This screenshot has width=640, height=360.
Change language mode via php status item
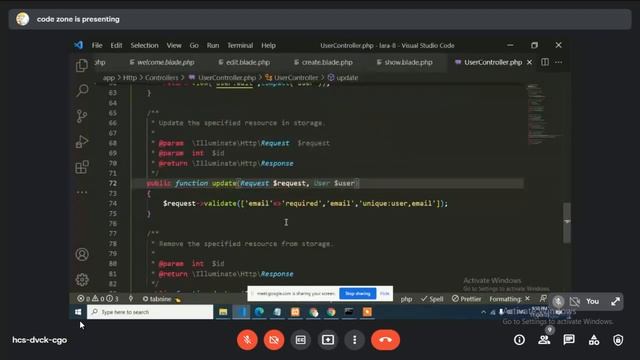(406, 299)
